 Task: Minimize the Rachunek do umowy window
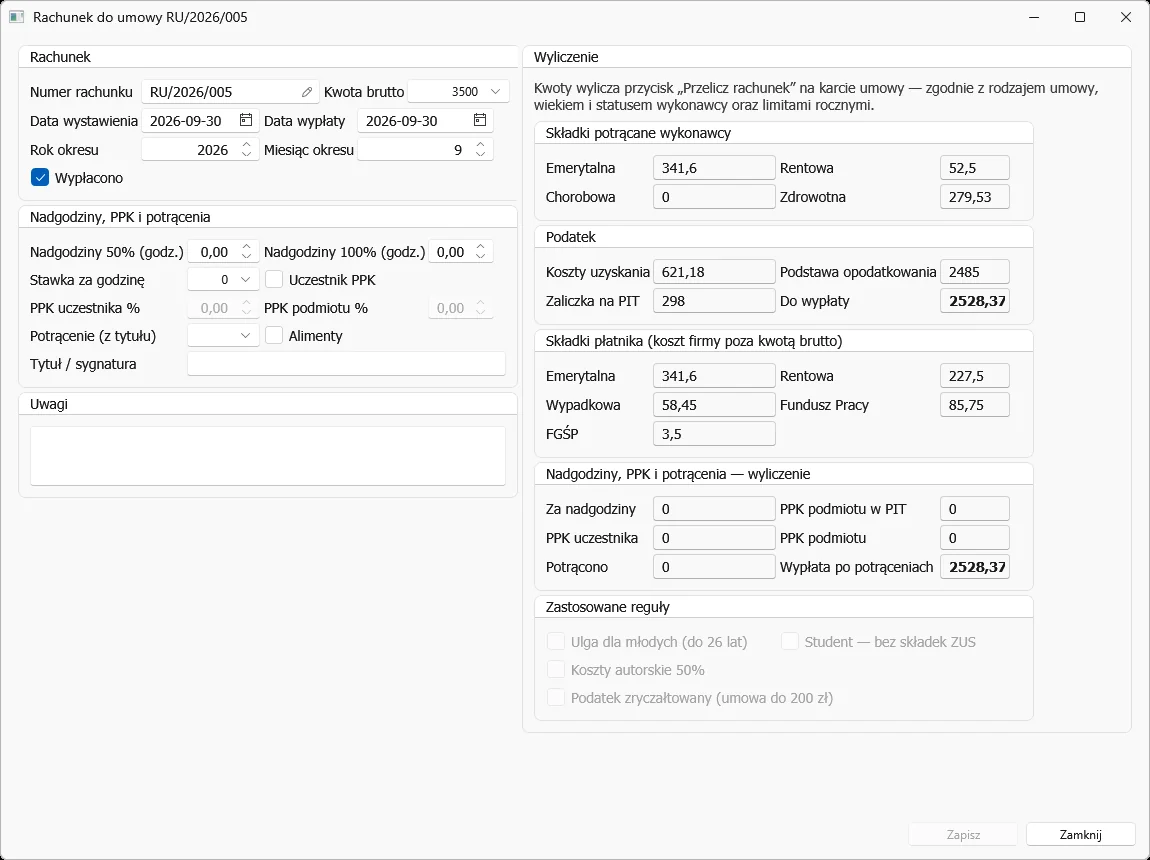click(x=1034, y=17)
